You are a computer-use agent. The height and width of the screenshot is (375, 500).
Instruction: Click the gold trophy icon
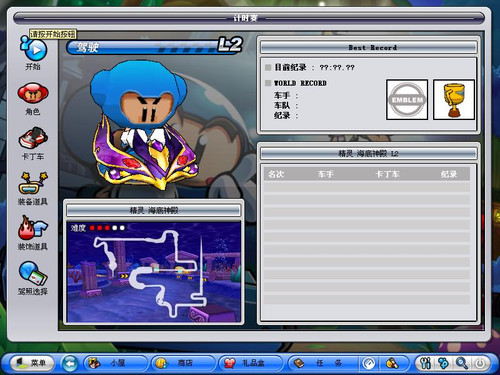point(454,100)
